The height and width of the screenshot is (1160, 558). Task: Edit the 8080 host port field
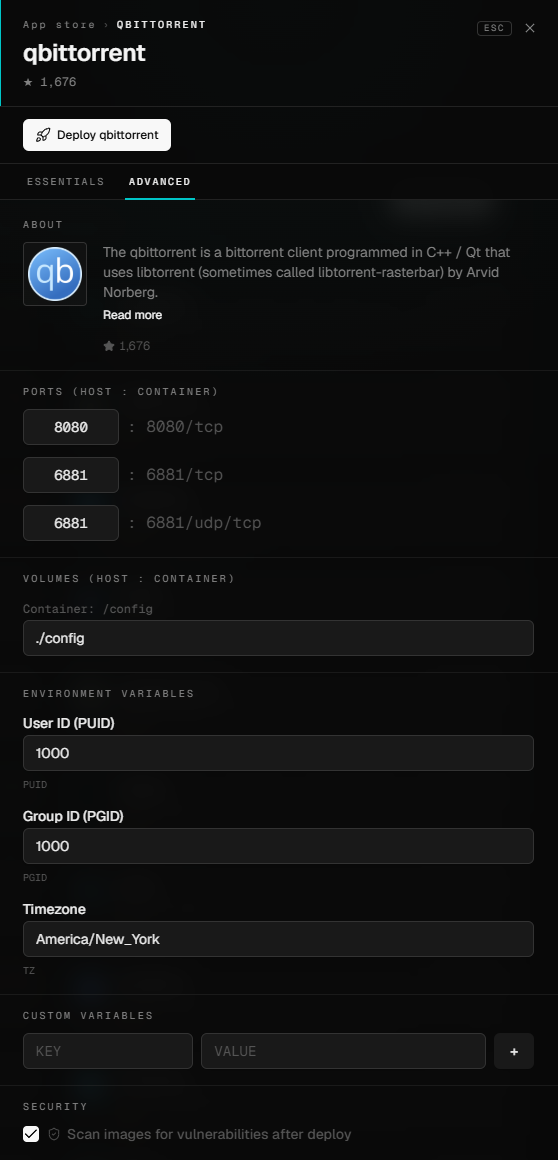(x=71, y=427)
